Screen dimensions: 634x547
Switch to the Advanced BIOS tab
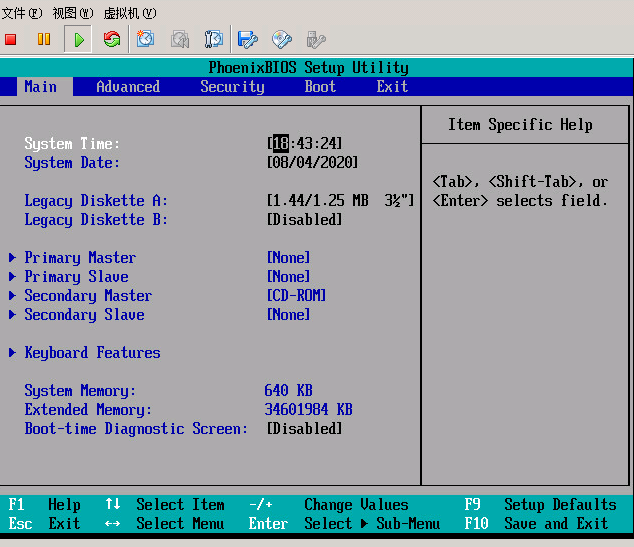pyautogui.click(x=128, y=87)
